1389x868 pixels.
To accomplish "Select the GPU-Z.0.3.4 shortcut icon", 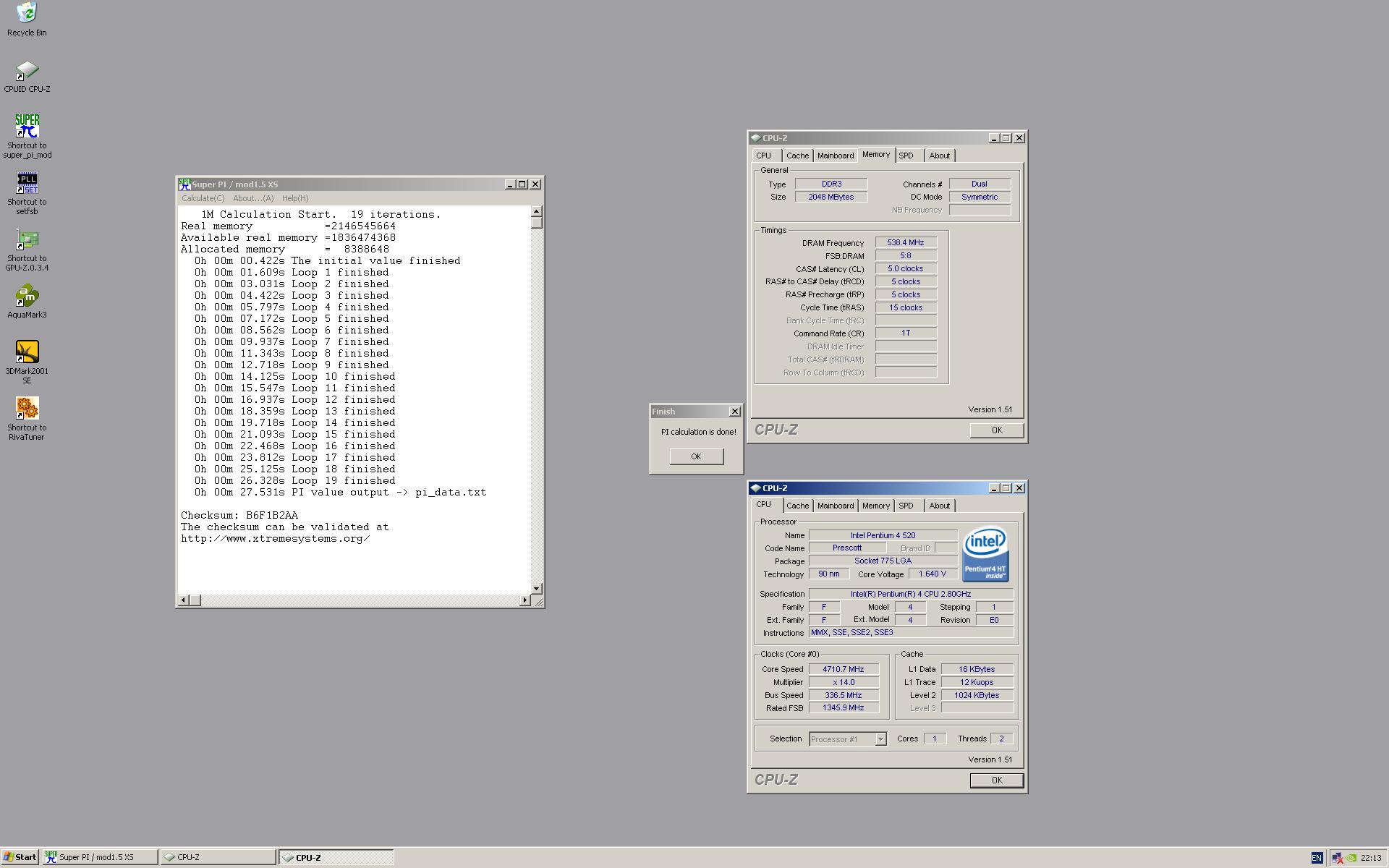I will click(27, 250).
